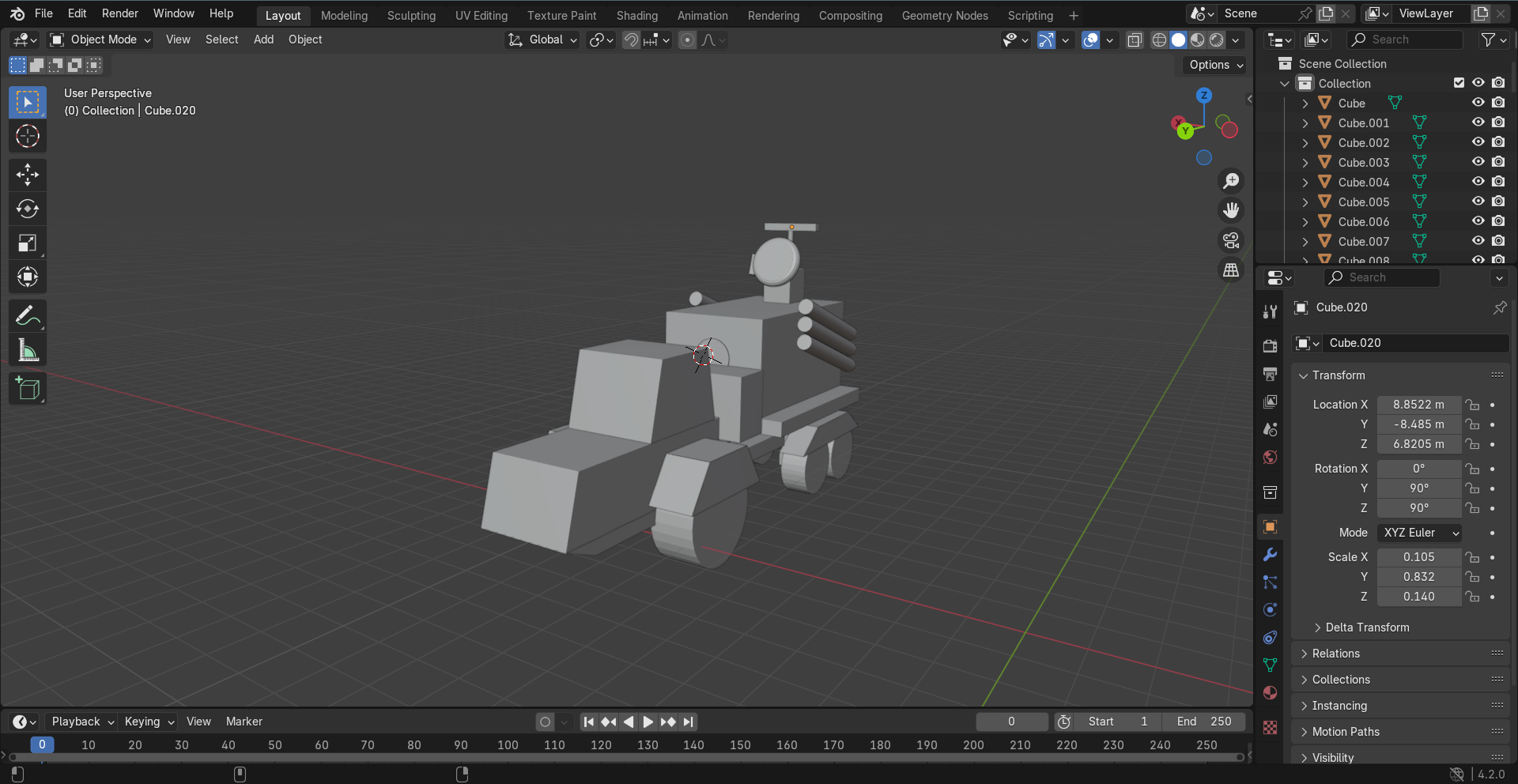
Task: Switch perspective/orthographic grid icon
Action: [x=1231, y=270]
